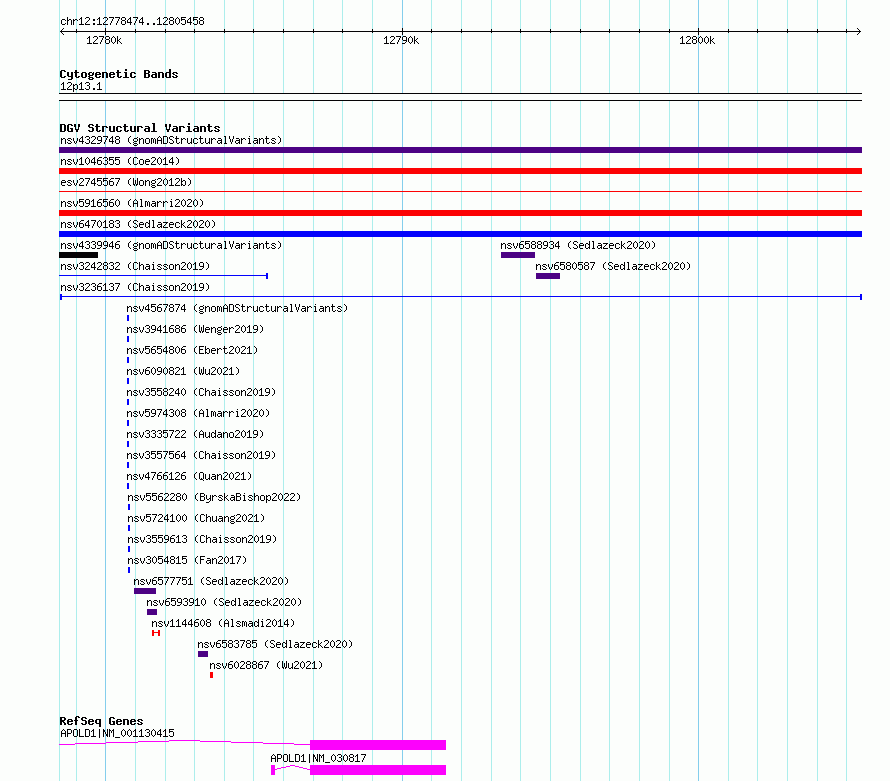890x781 pixels.
Task: Click nsv4567874 gnomAD variant label
Action: click(x=237, y=308)
